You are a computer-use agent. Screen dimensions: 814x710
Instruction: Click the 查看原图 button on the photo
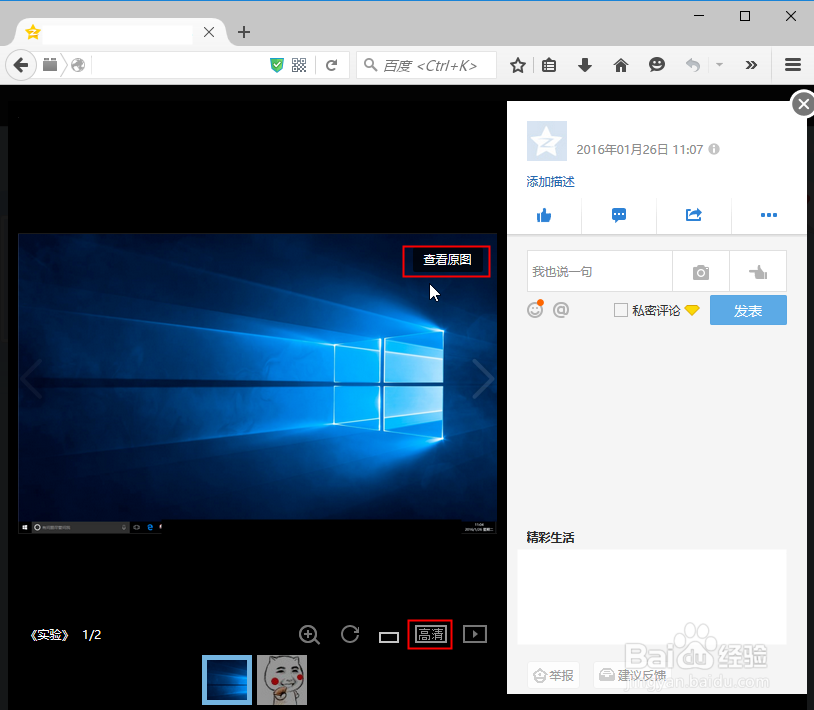pyautogui.click(x=447, y=260)
